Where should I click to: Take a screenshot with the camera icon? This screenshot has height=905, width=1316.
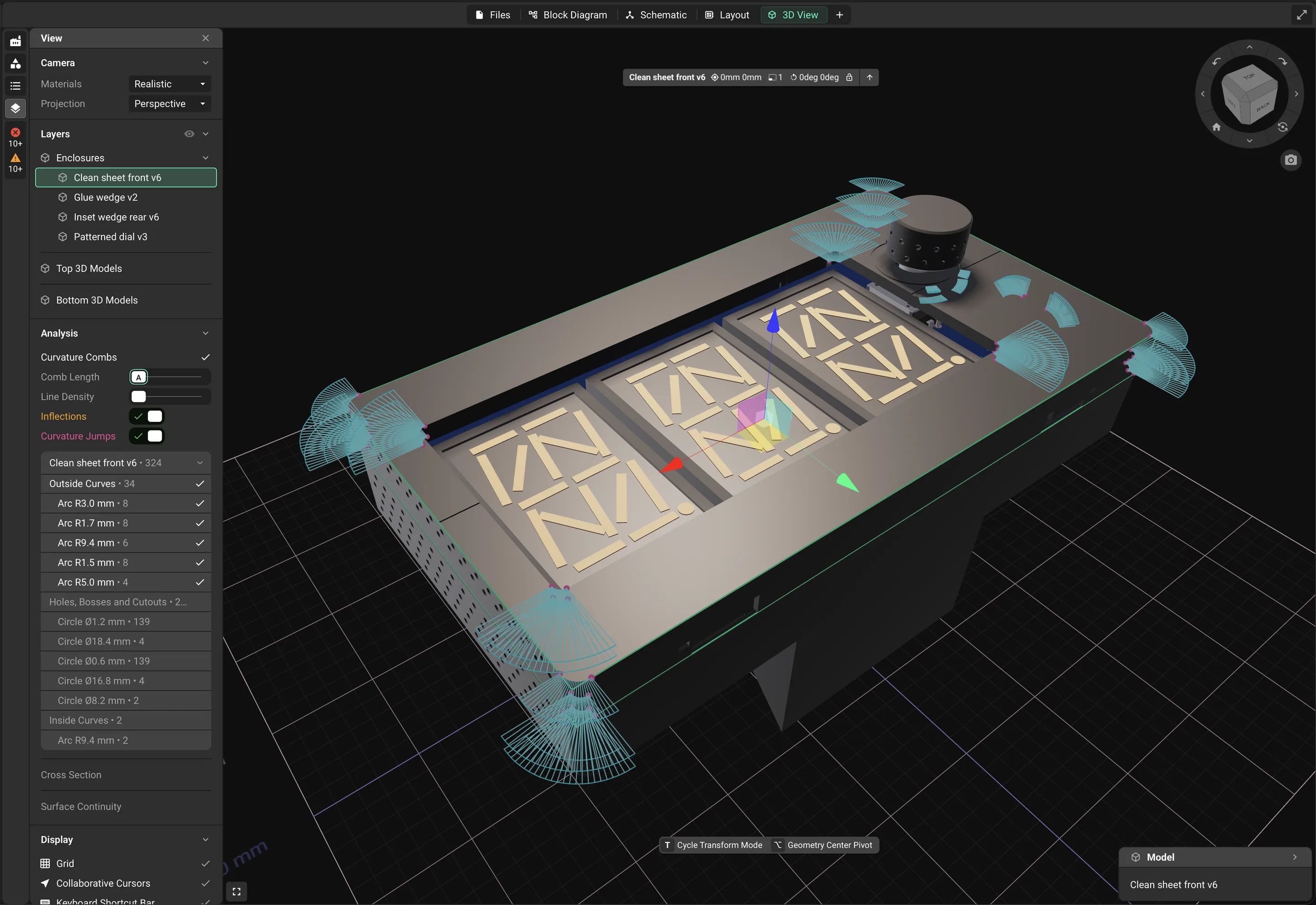[x=1290, y=160]
